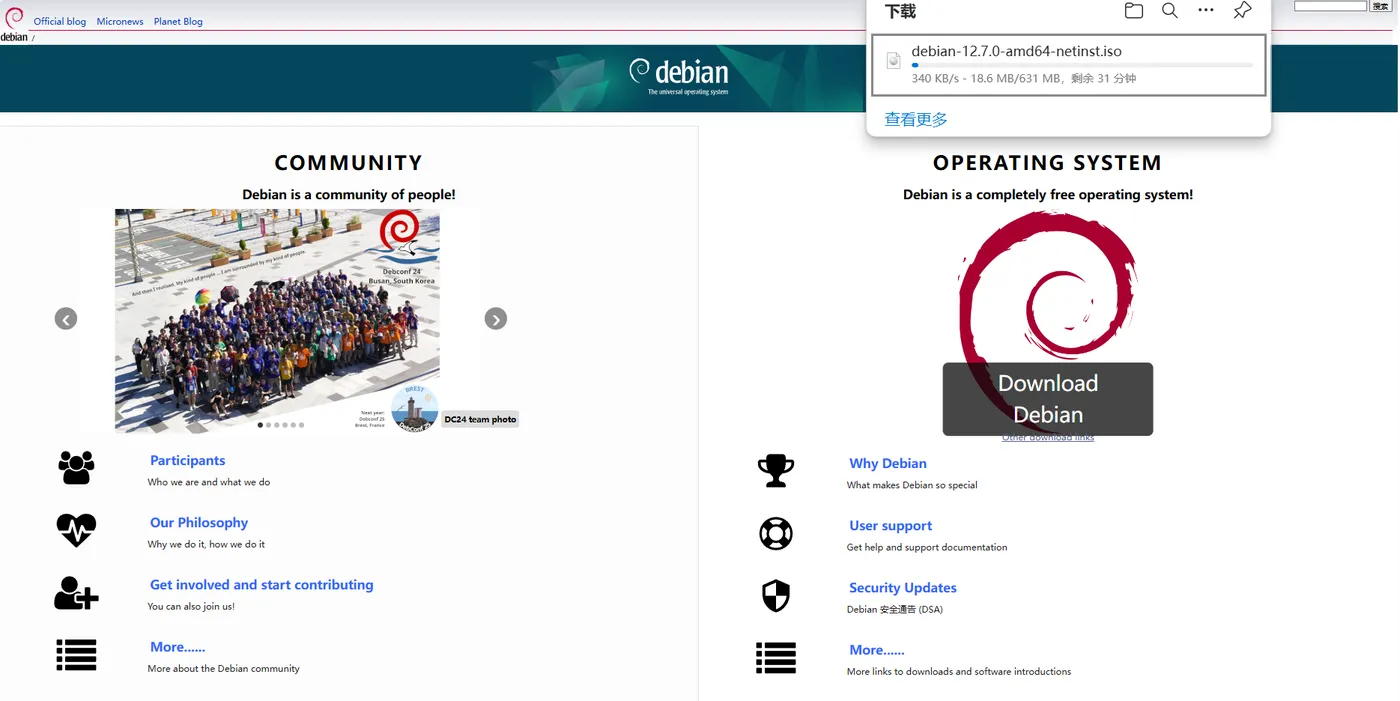The height and width of the screenshot is (701, 1400).
Task: Click the 搜索 search button
Action: (x=1380, y=6)
